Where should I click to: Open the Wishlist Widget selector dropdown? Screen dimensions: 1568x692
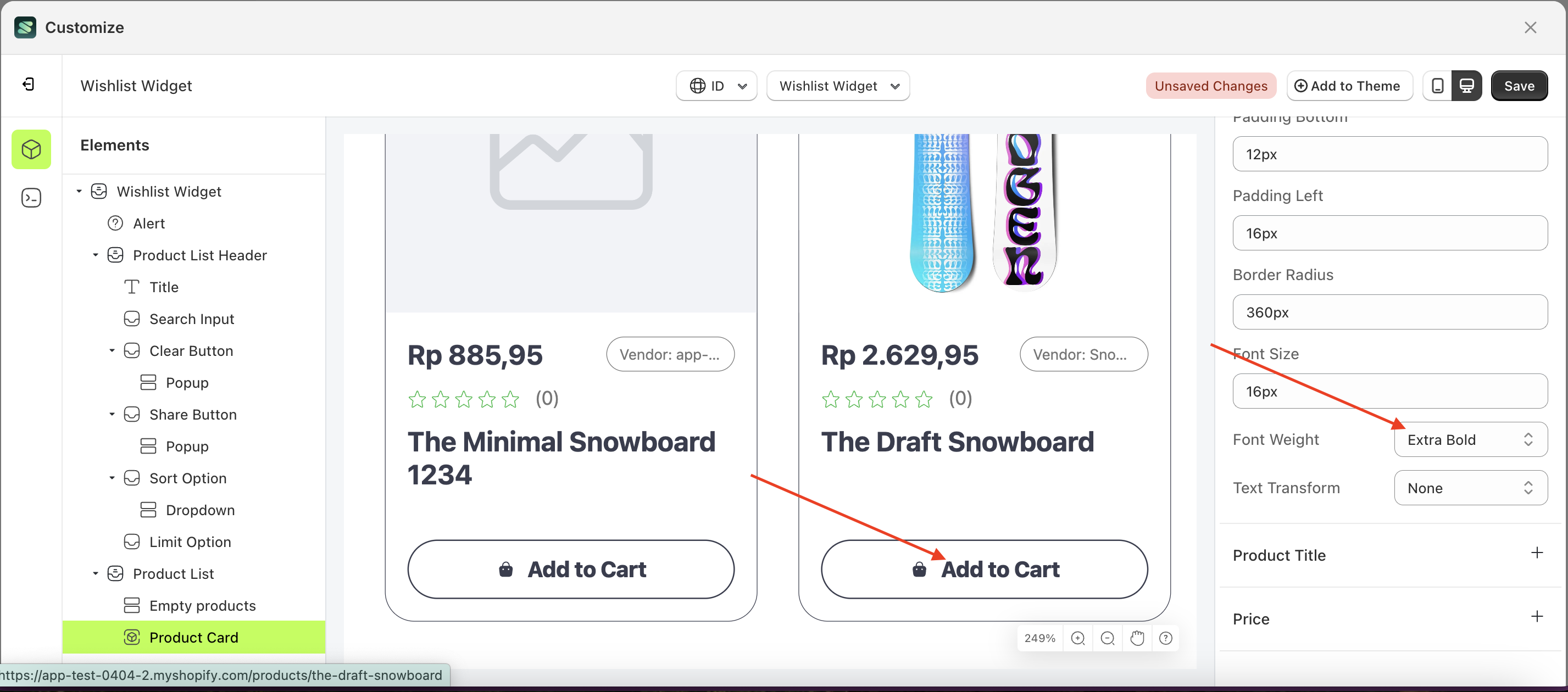838,85
